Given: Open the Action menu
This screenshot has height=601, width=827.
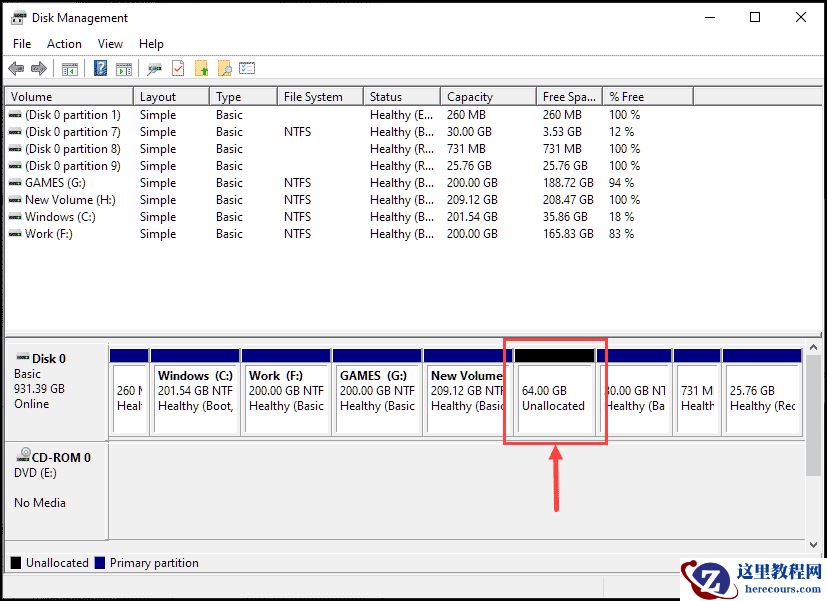Looking at the screenshot, I should coord(64,43).
